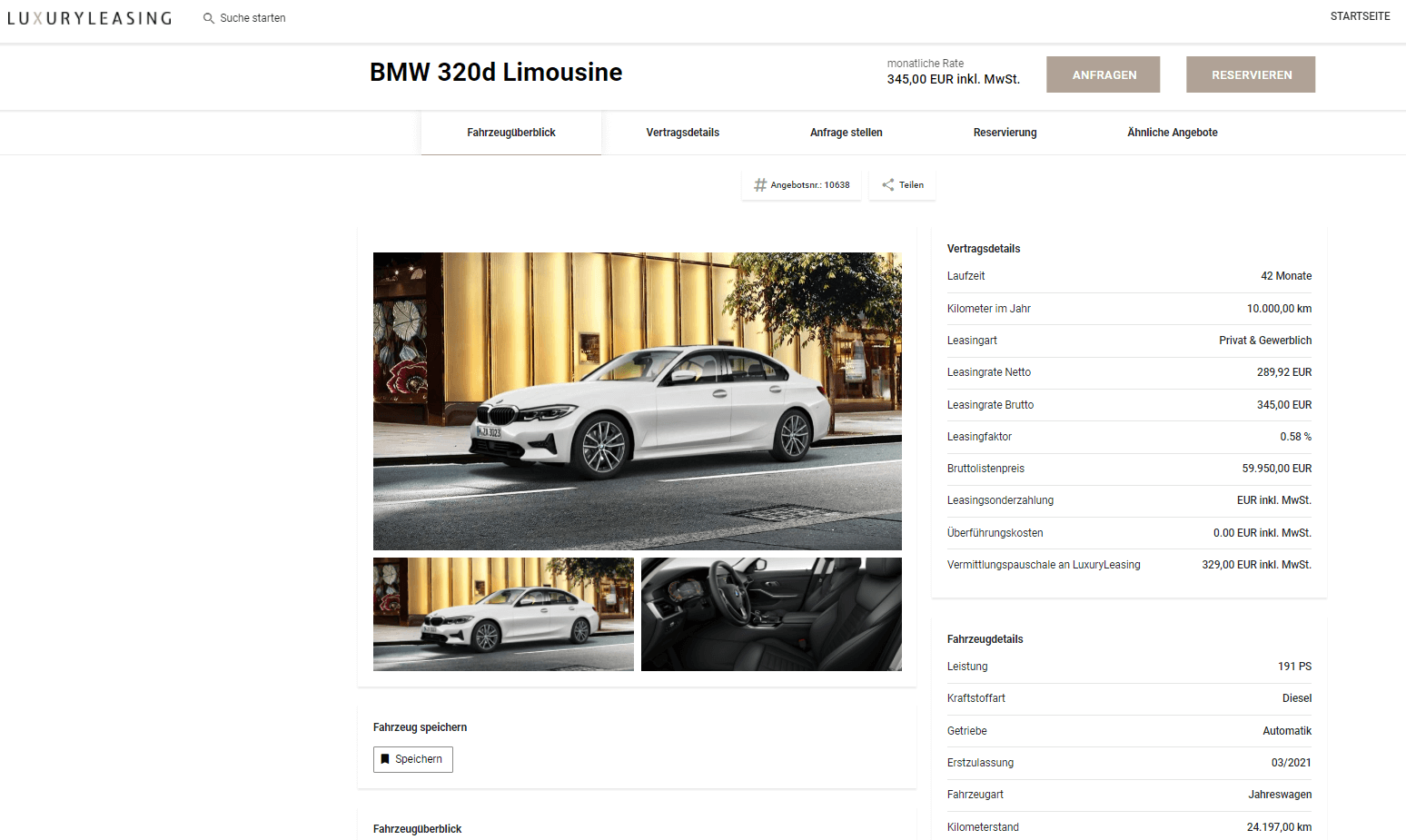Click the Vertragsdetails panel heading

984,249
